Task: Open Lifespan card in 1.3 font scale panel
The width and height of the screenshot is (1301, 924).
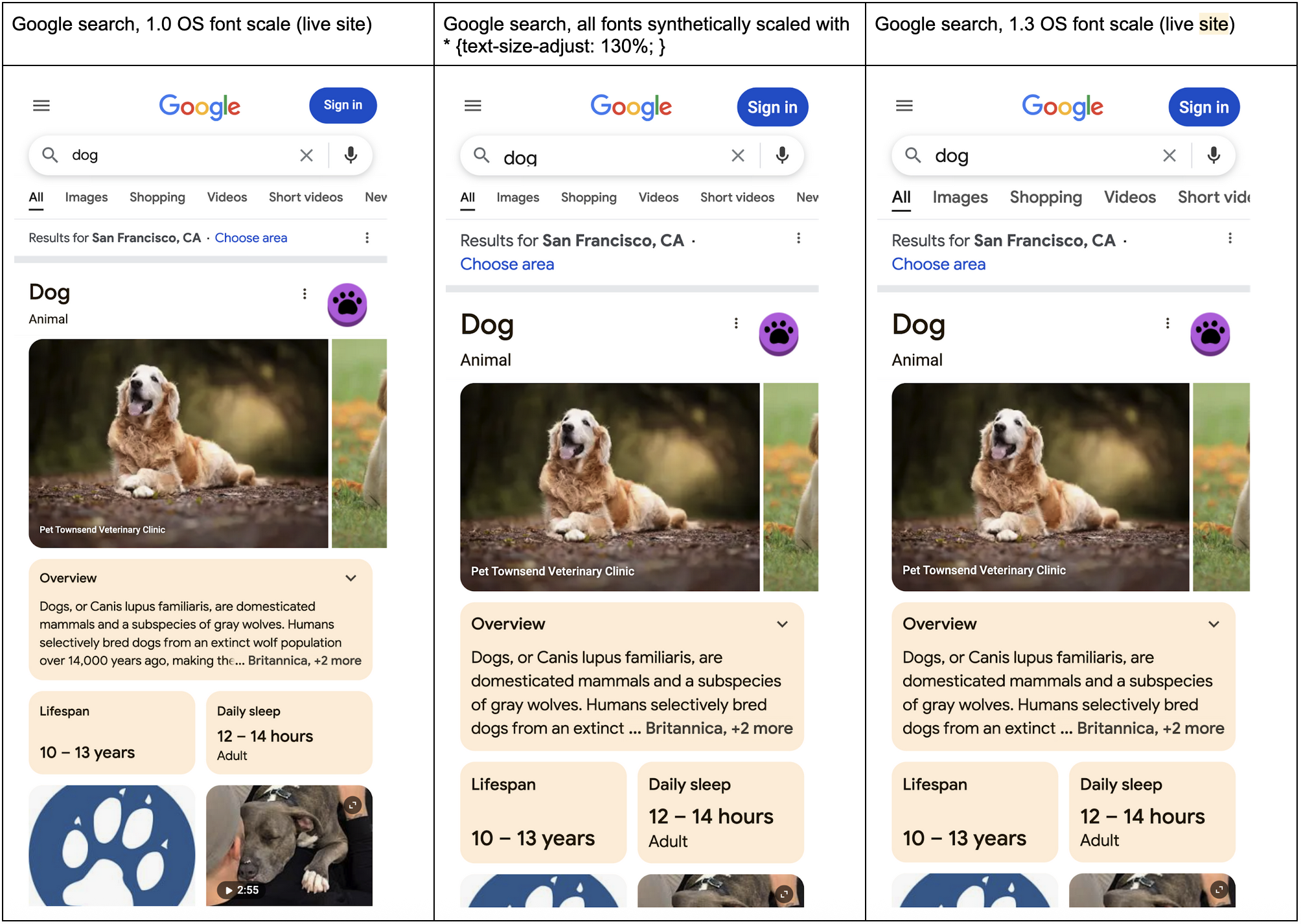Action: tap(975, 813)
